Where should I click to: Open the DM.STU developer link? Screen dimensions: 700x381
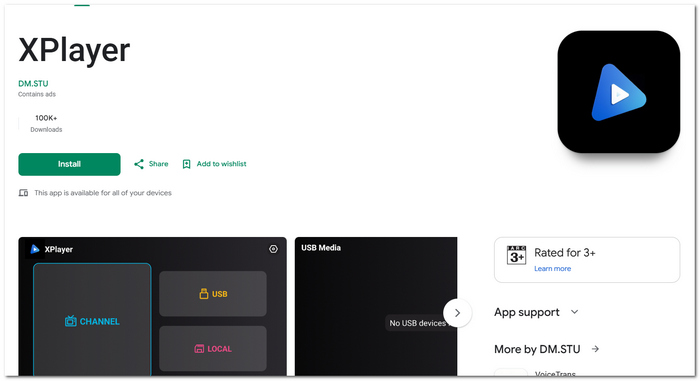(33, 84)
